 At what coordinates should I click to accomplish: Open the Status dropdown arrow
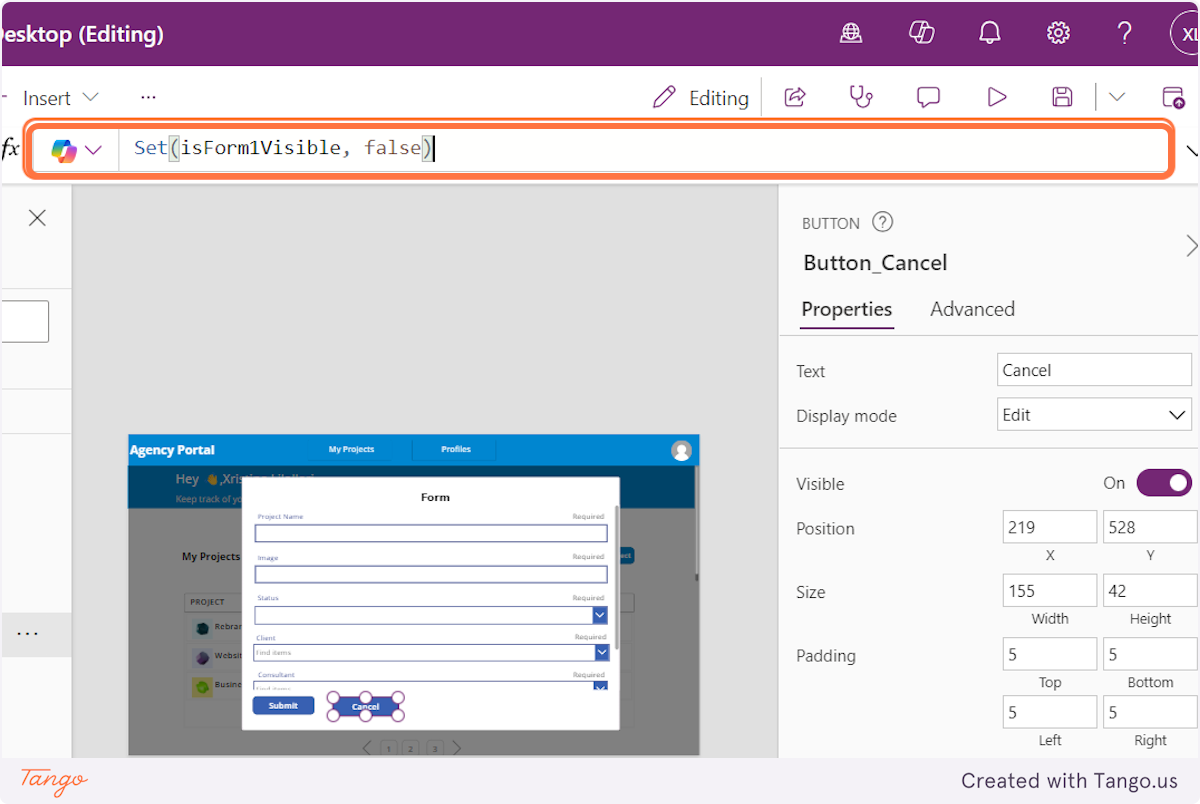point(600,615)
